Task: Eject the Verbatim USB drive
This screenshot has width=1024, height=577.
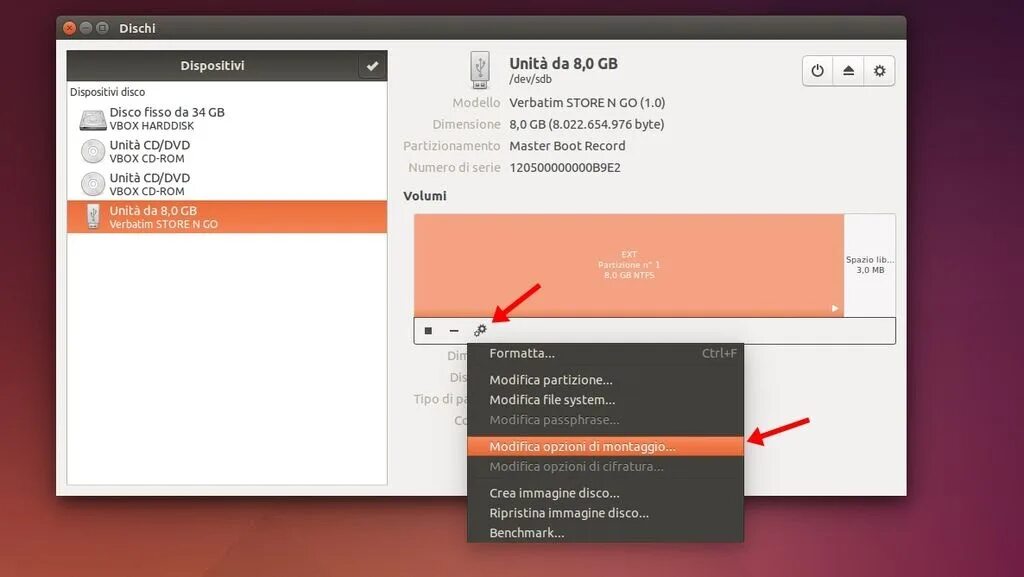Action: point(847,71)
